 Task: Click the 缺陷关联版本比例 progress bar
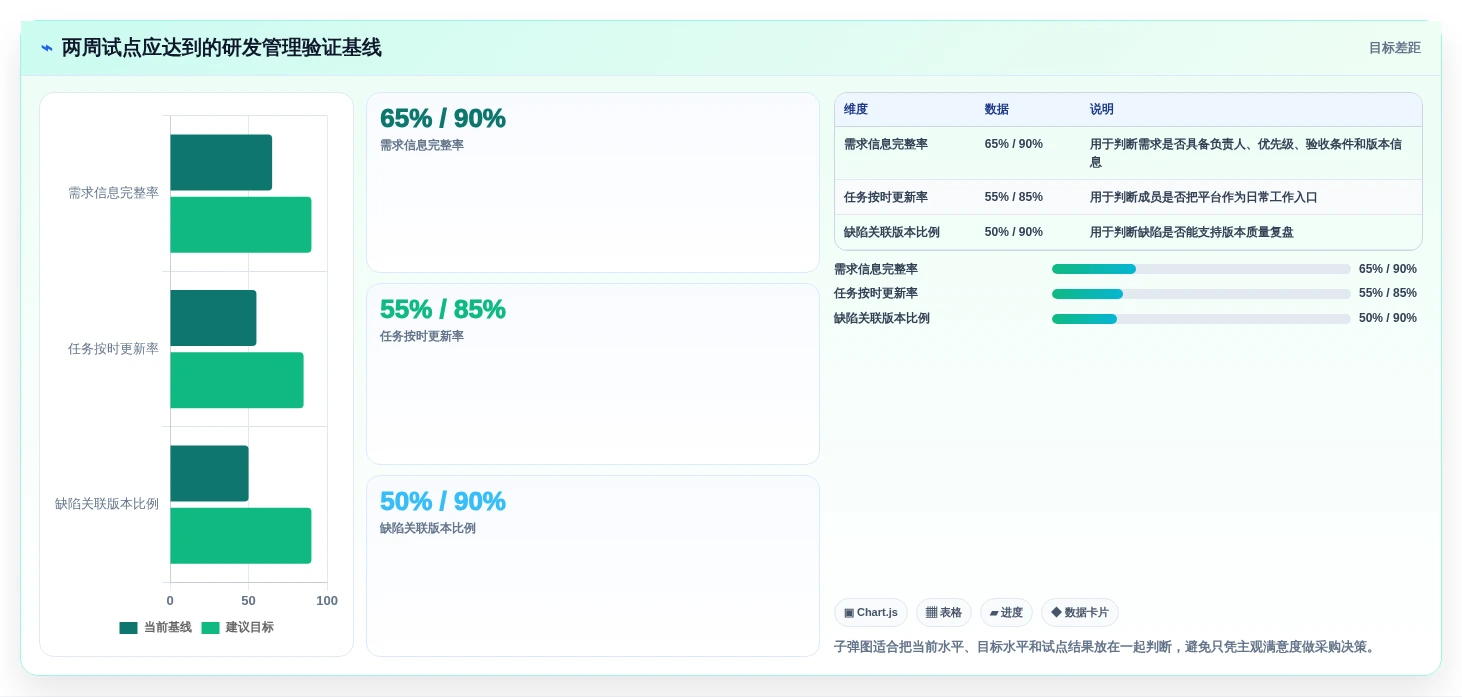(1201, 319)
